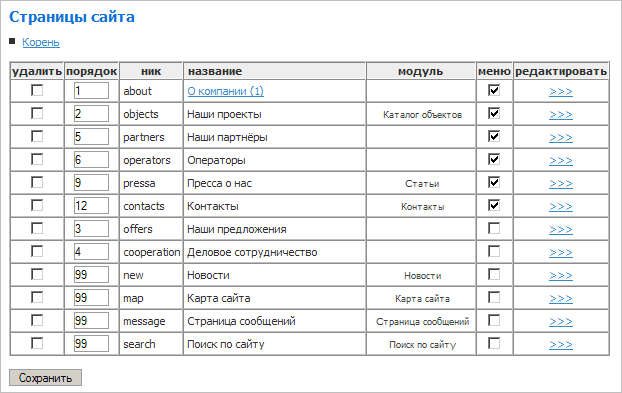Image resolution: width=622 pixels, height=393 pixels.
Task: Open edit arrows for the about page
Action: (561, 92)
